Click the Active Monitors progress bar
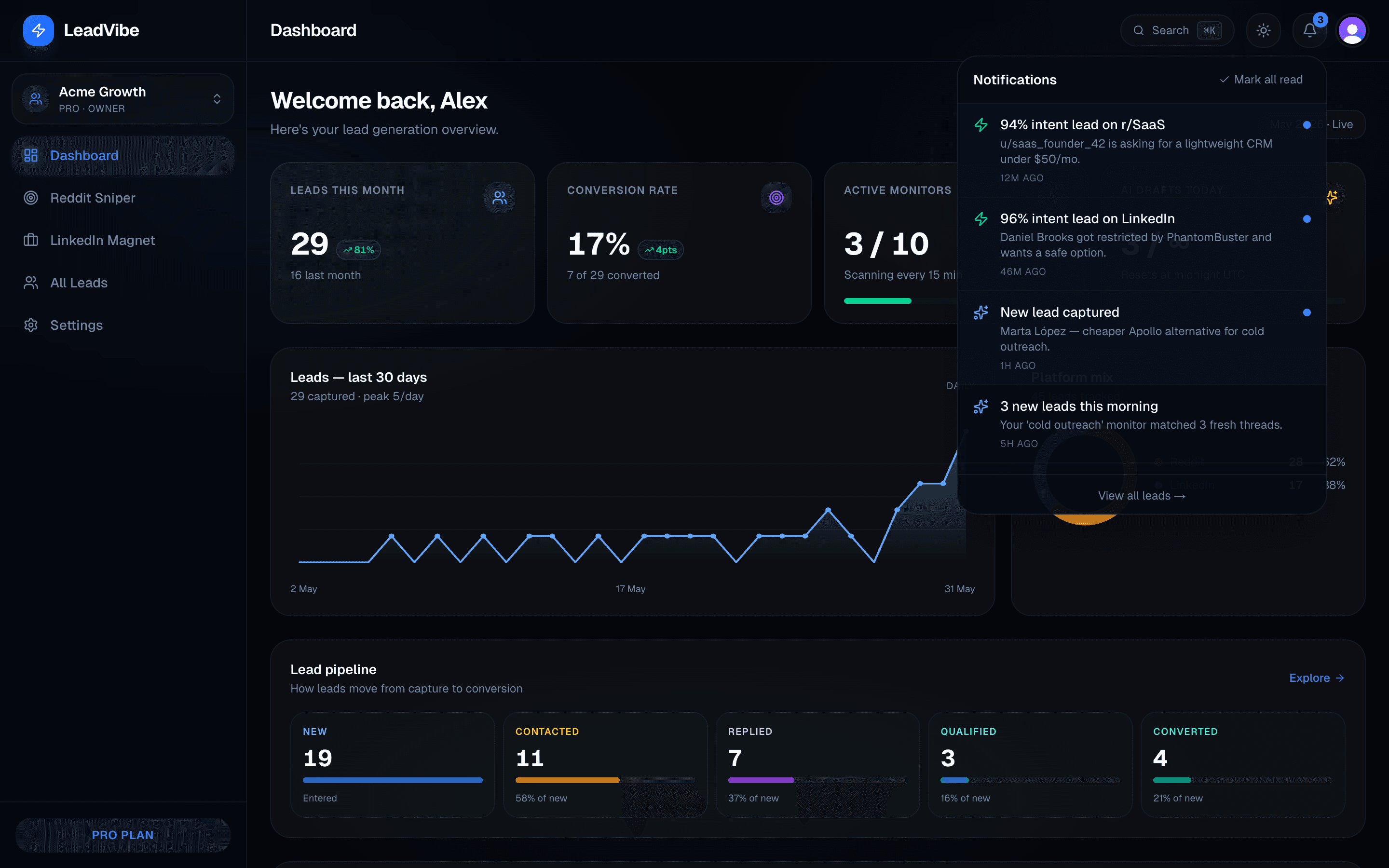1389x868 pixels. (900, 301)
